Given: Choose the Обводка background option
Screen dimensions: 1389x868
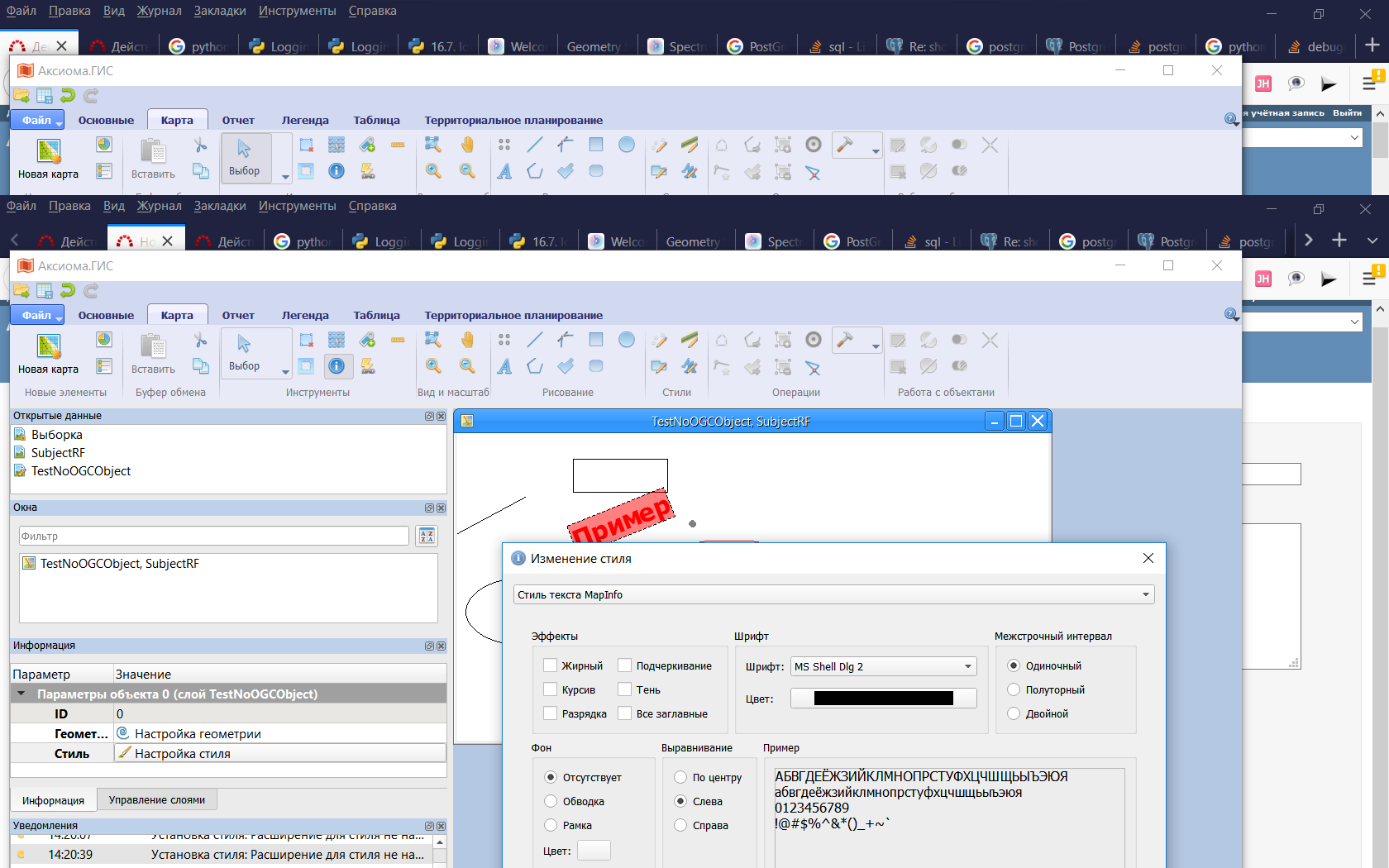Looking at the screenshot, I should 551,801.
